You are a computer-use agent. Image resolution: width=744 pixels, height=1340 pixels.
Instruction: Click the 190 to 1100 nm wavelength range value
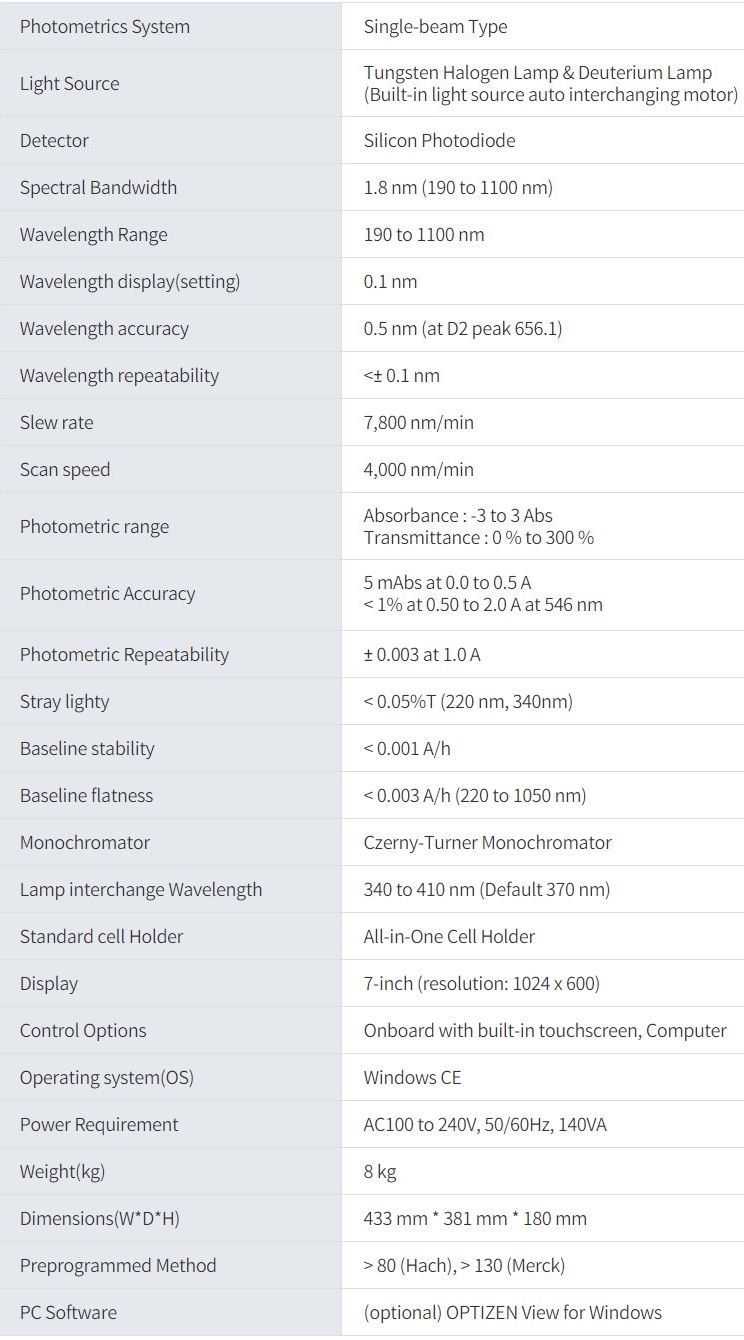click(424, 235)
